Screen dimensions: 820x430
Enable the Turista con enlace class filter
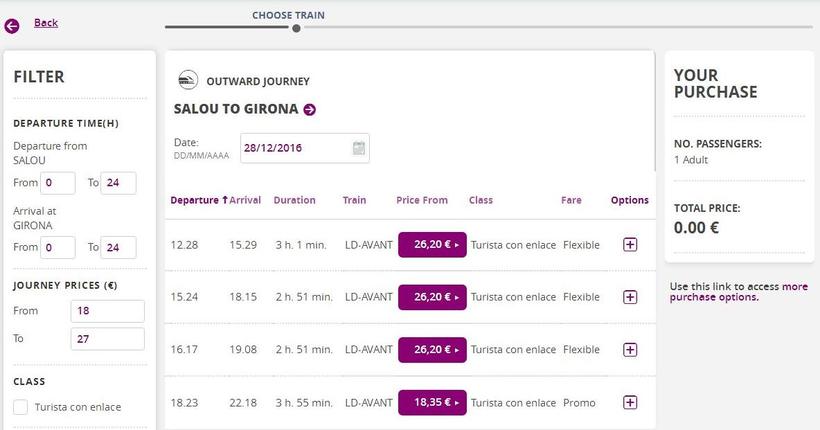click(x=21, y=407)
